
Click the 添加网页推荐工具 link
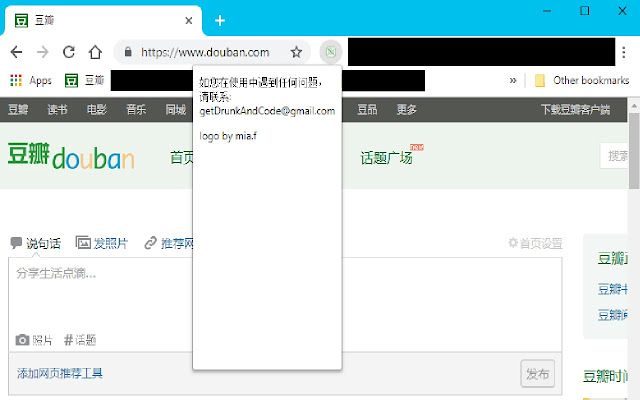[x=60, y=373]
